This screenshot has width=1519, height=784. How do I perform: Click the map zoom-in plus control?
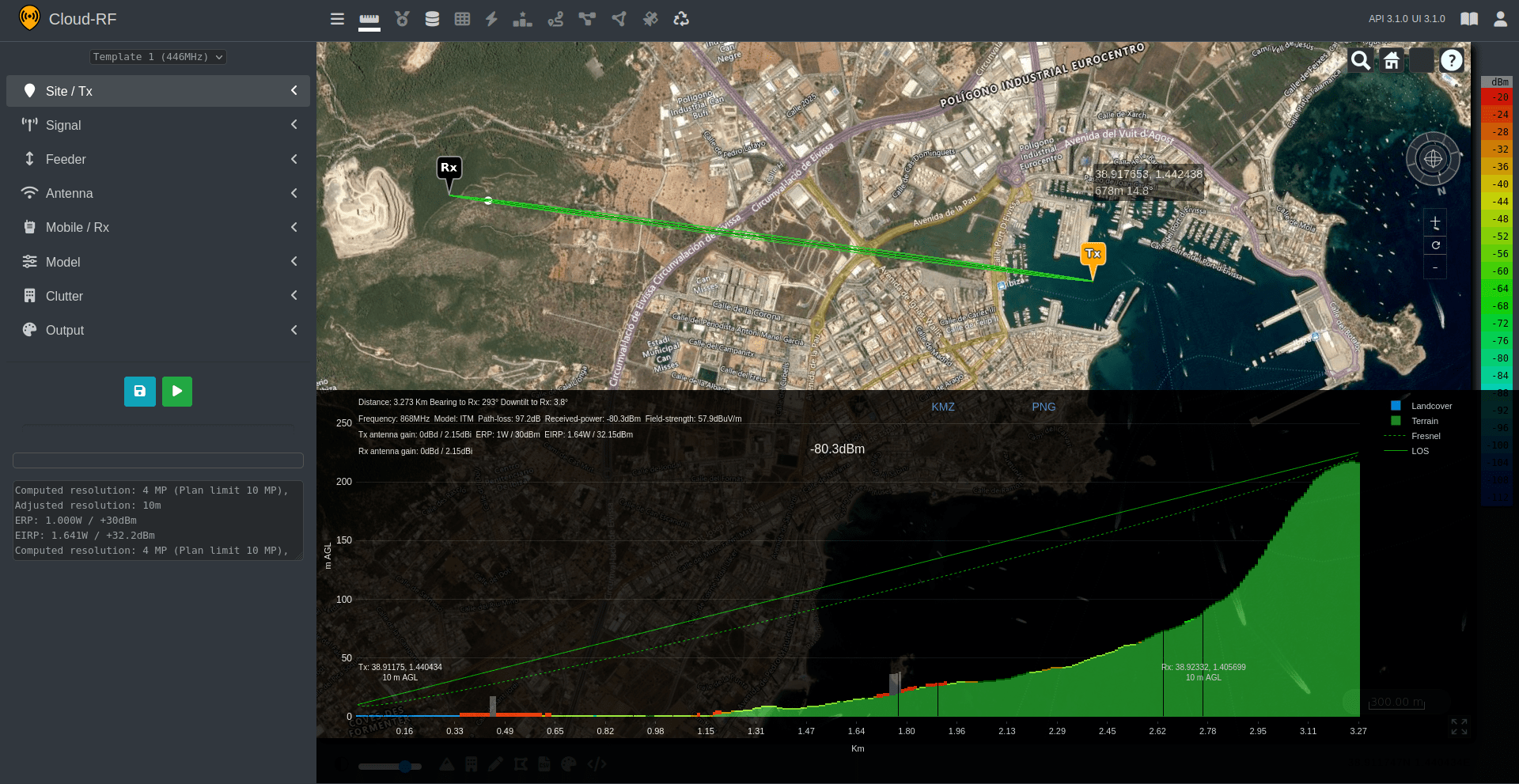(x=1435, y=222)
